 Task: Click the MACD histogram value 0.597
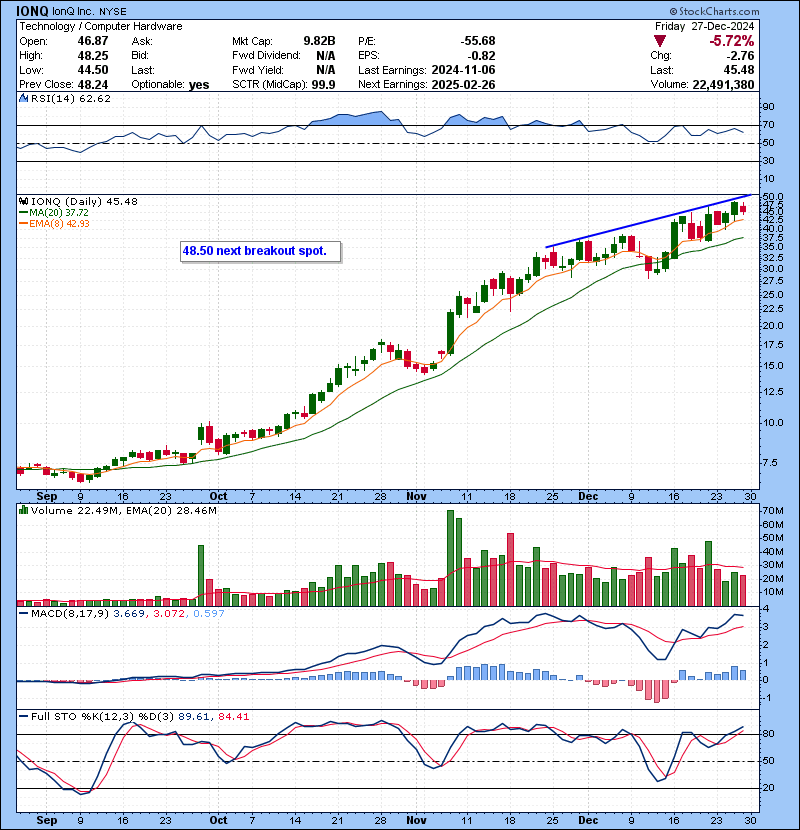tap(209, 614)
